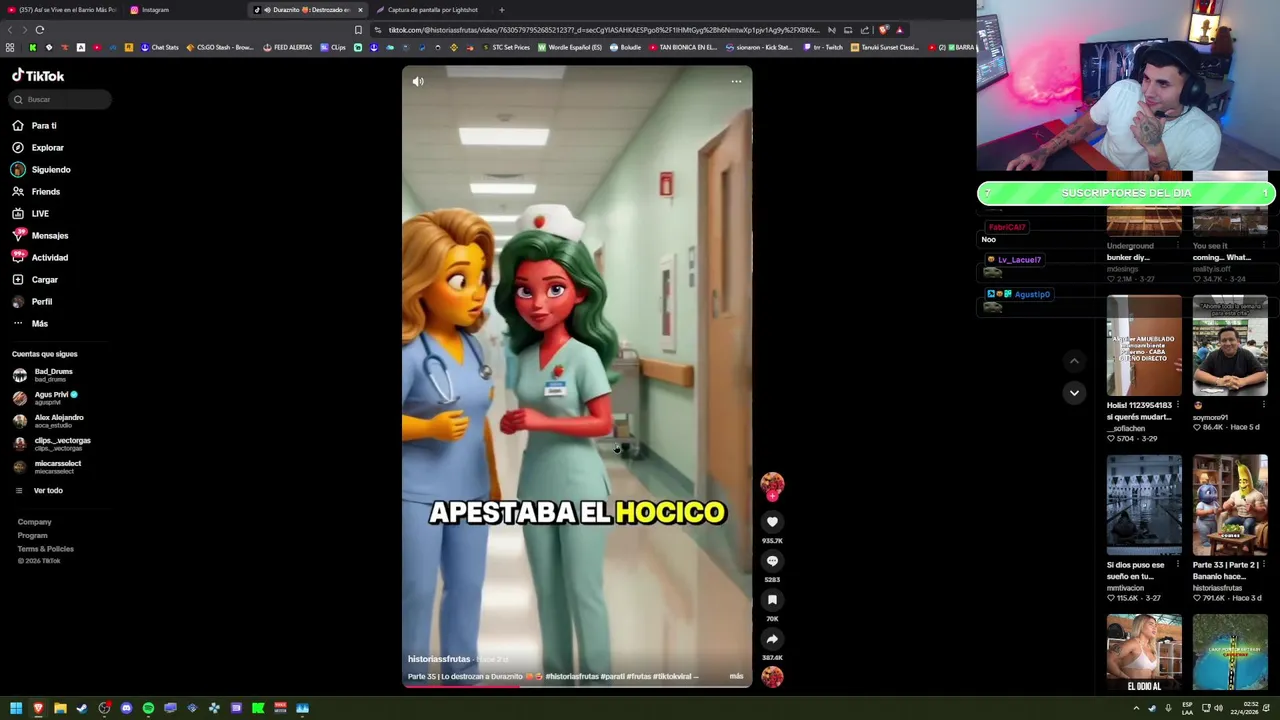Open Spotify from the taskbar
The height and width of the screenshot is (720, 1280).
[148, 708]
